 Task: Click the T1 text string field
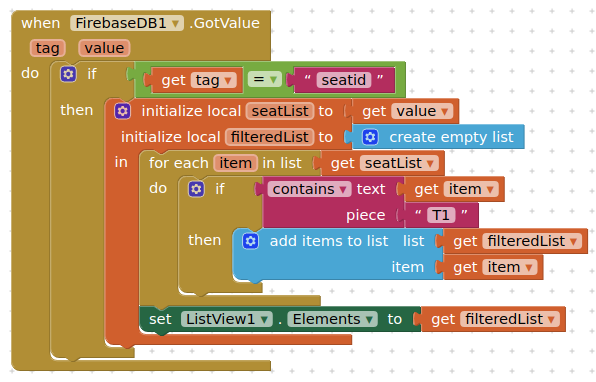pyautogui.click(x=441, y=215)
